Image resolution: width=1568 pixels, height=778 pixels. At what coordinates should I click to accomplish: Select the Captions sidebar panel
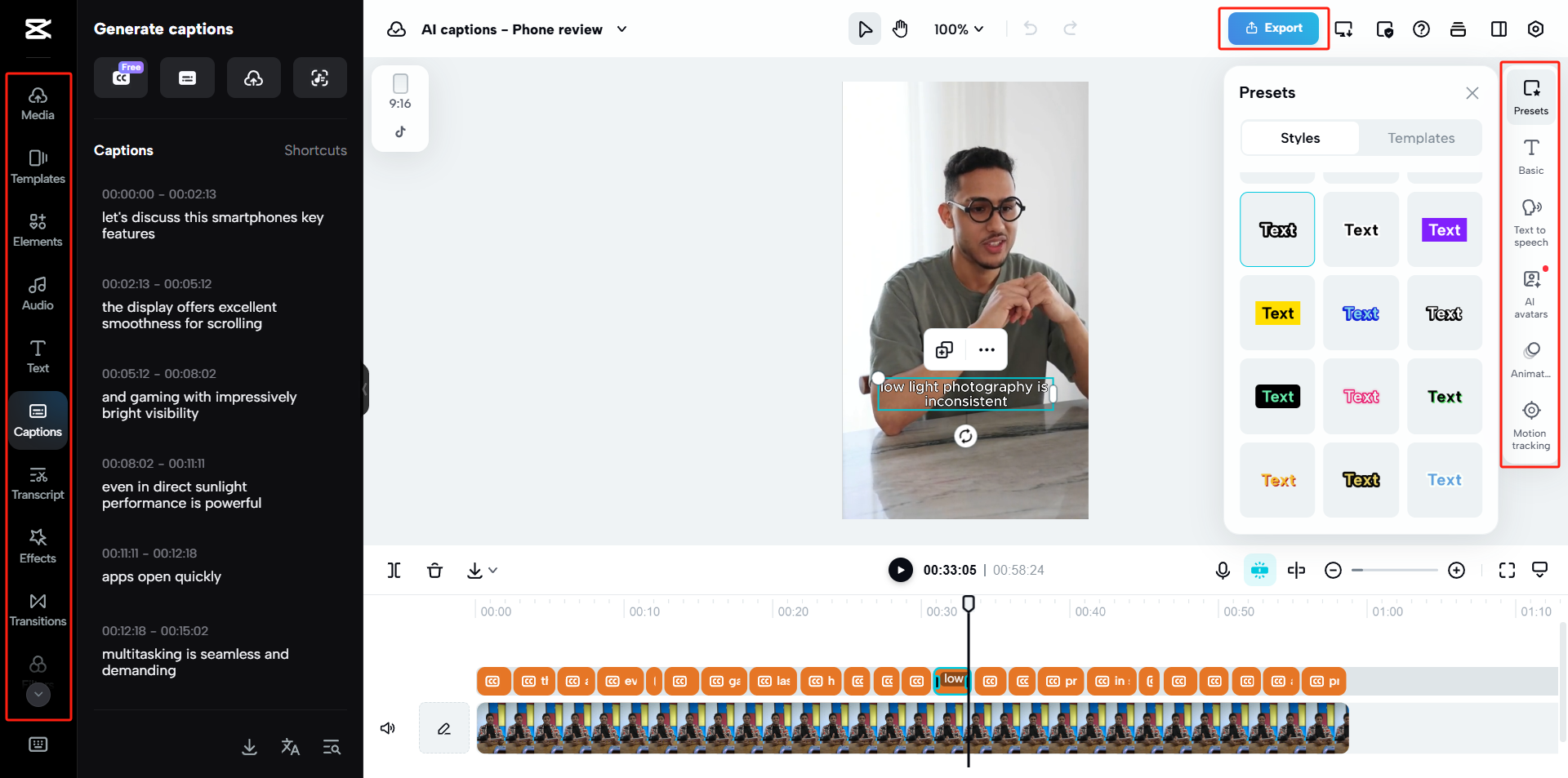coord(38,420)
